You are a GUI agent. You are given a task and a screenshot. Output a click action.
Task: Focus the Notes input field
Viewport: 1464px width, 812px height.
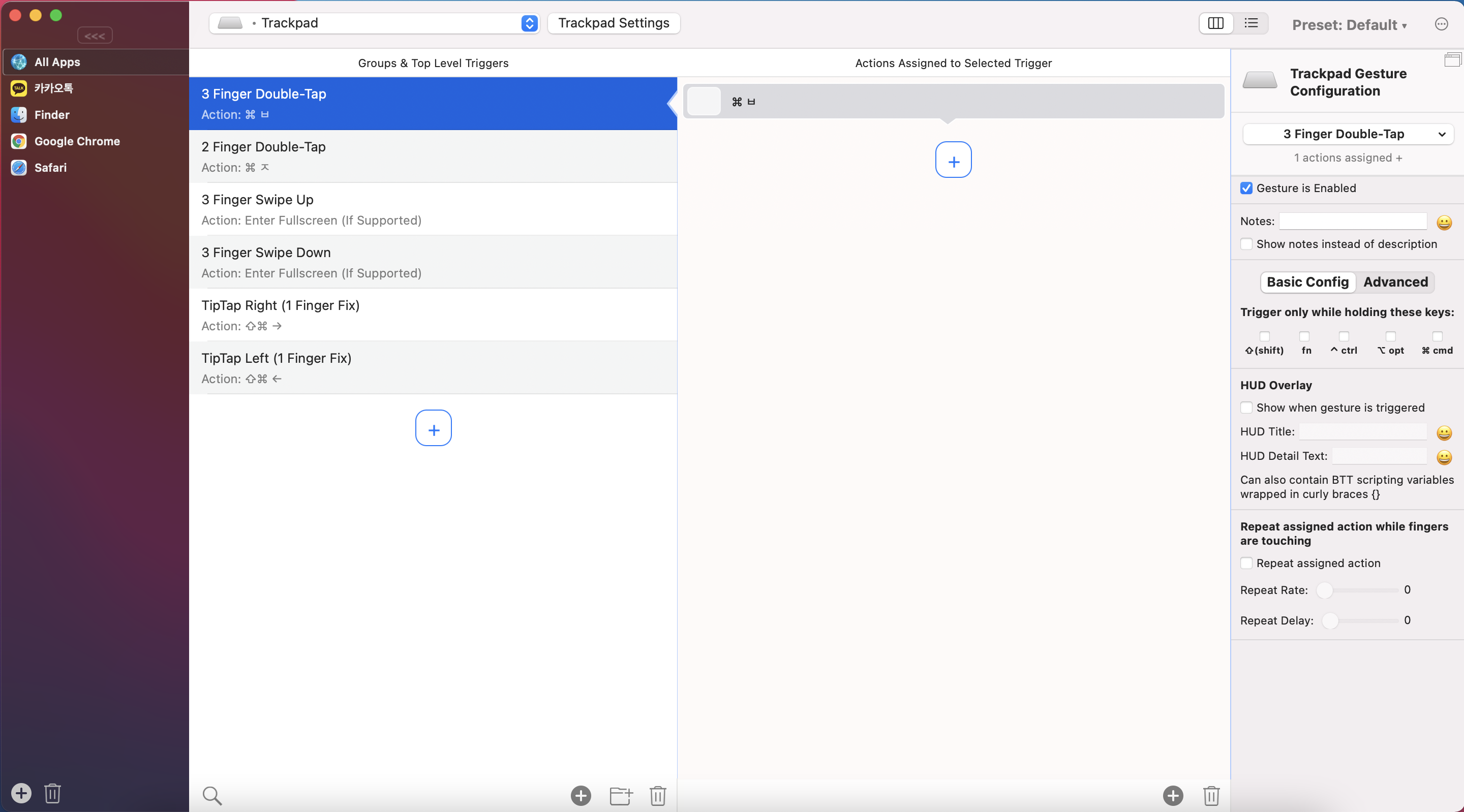(x=1353, y=221)
